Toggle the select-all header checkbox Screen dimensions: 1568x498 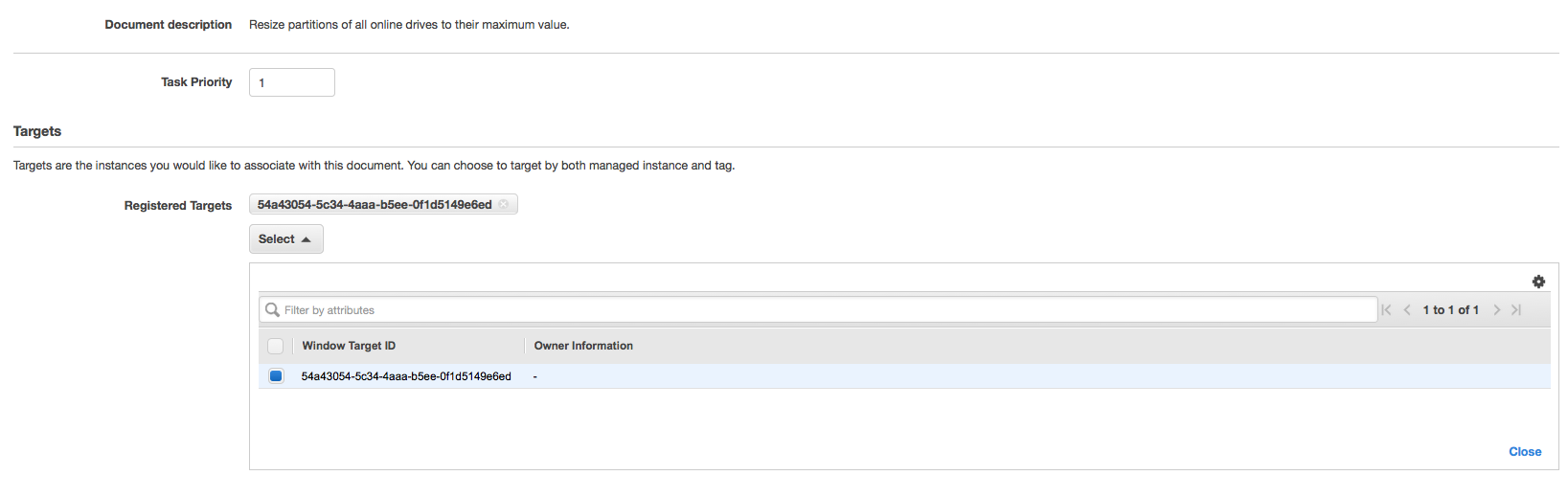click(276, 346)
